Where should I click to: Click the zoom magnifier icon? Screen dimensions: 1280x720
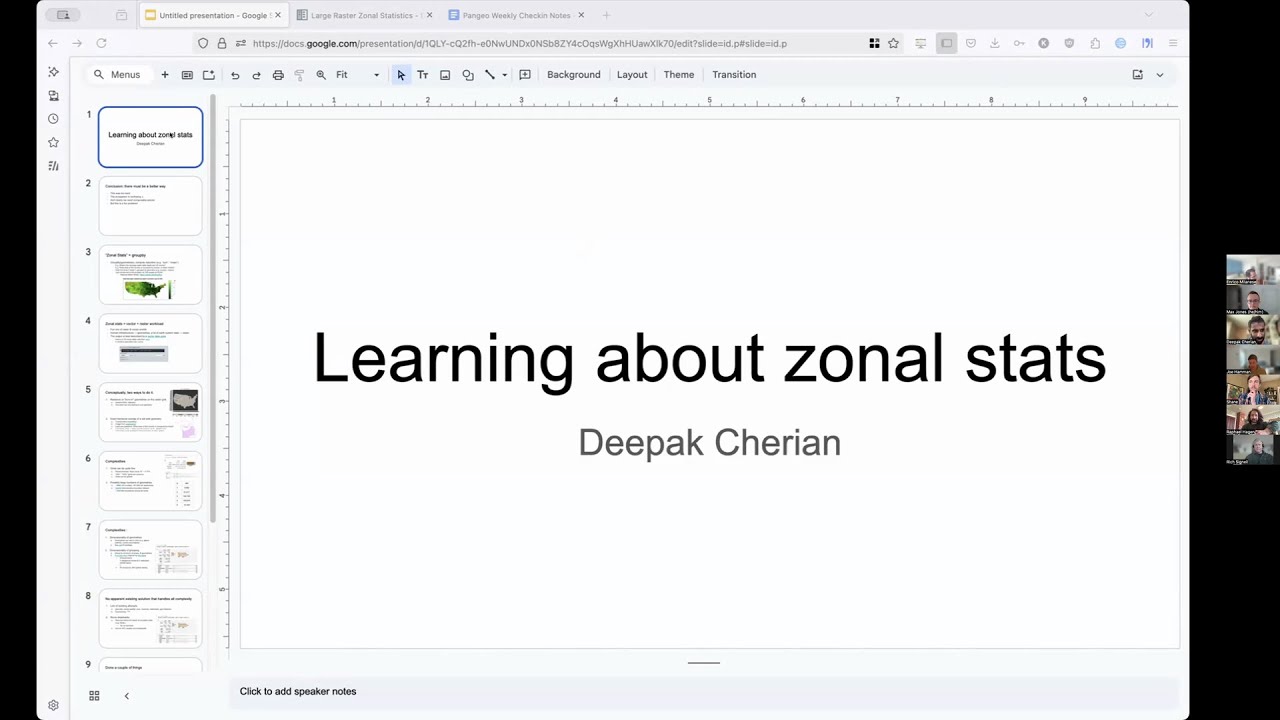pyautogui.click(x=321, y=75)
